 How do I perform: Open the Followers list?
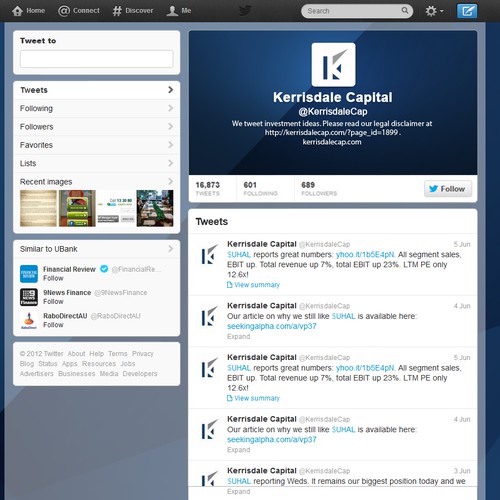click(x=97, y=127)
